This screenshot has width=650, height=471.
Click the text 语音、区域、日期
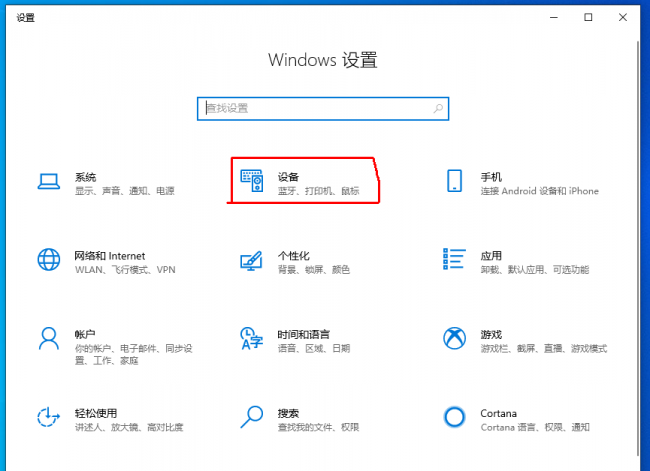pos(314,348)
